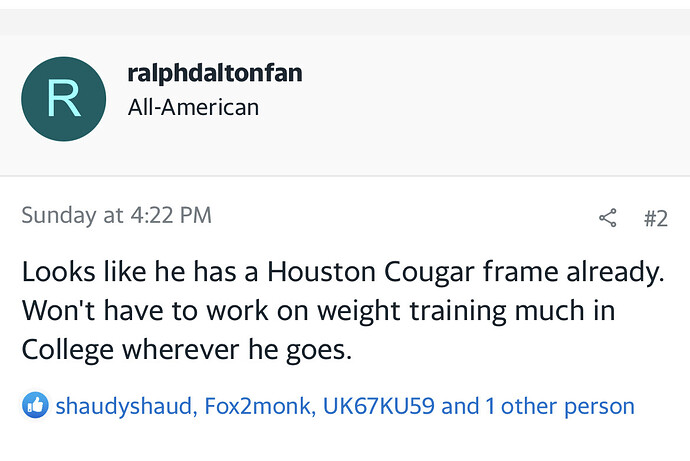View UK67KU59 in the likes list
The width and height of the screenshot is (690, 461).
(379, 406)
